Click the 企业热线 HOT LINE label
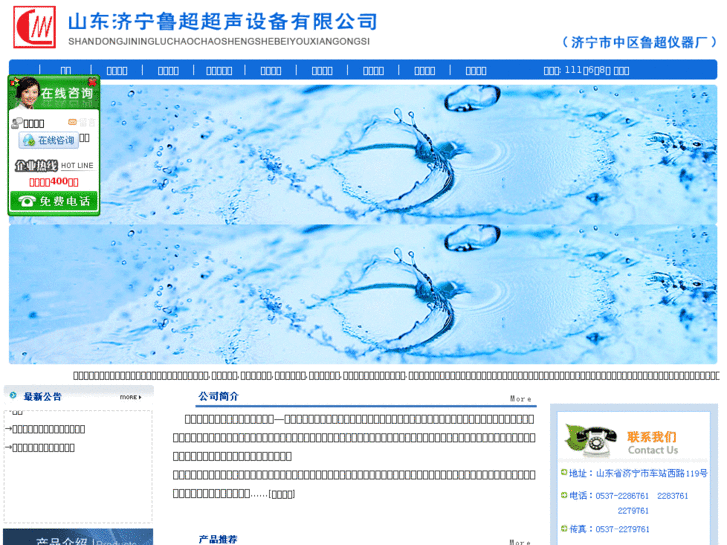Screen dimensions: 727x545 54,165
